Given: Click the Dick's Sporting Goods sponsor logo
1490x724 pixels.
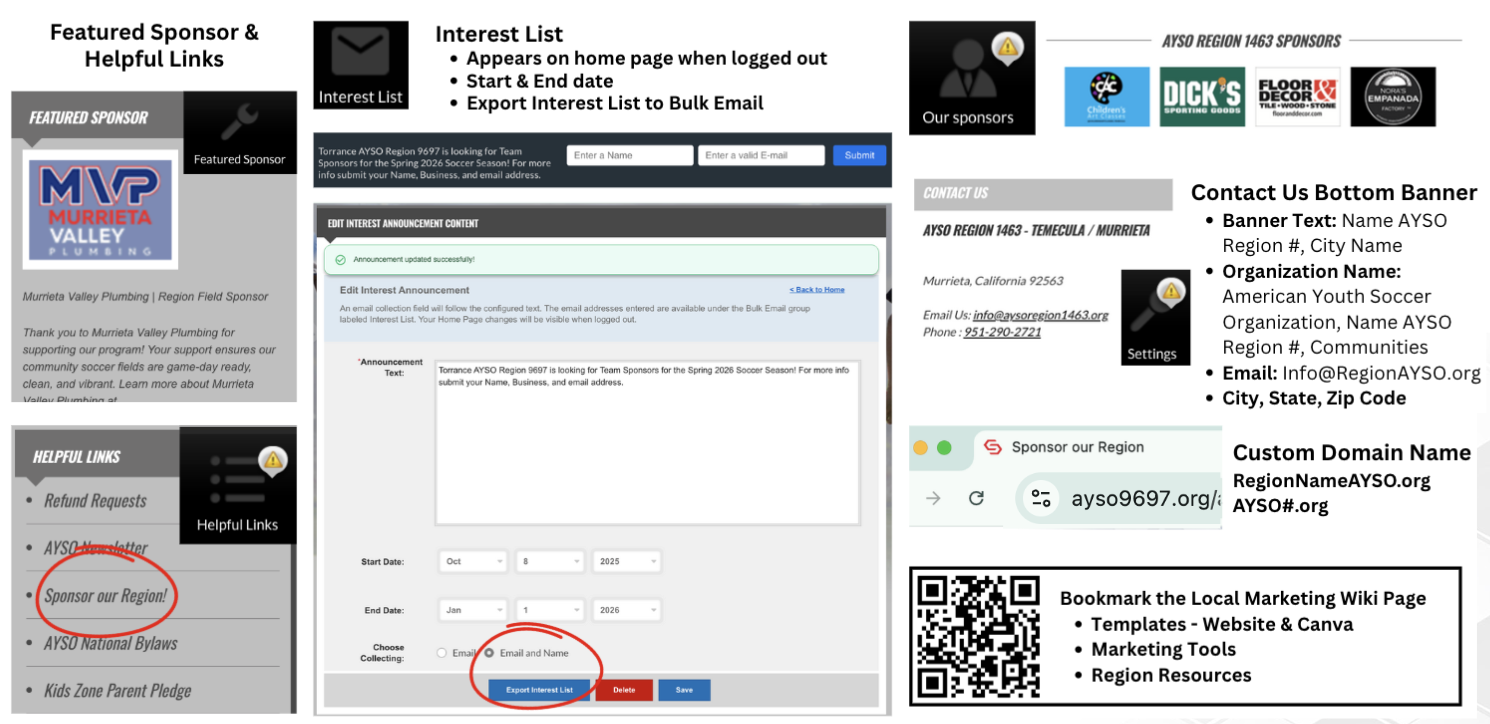Looking at the screenshot, I should [x=1202, y=97].
